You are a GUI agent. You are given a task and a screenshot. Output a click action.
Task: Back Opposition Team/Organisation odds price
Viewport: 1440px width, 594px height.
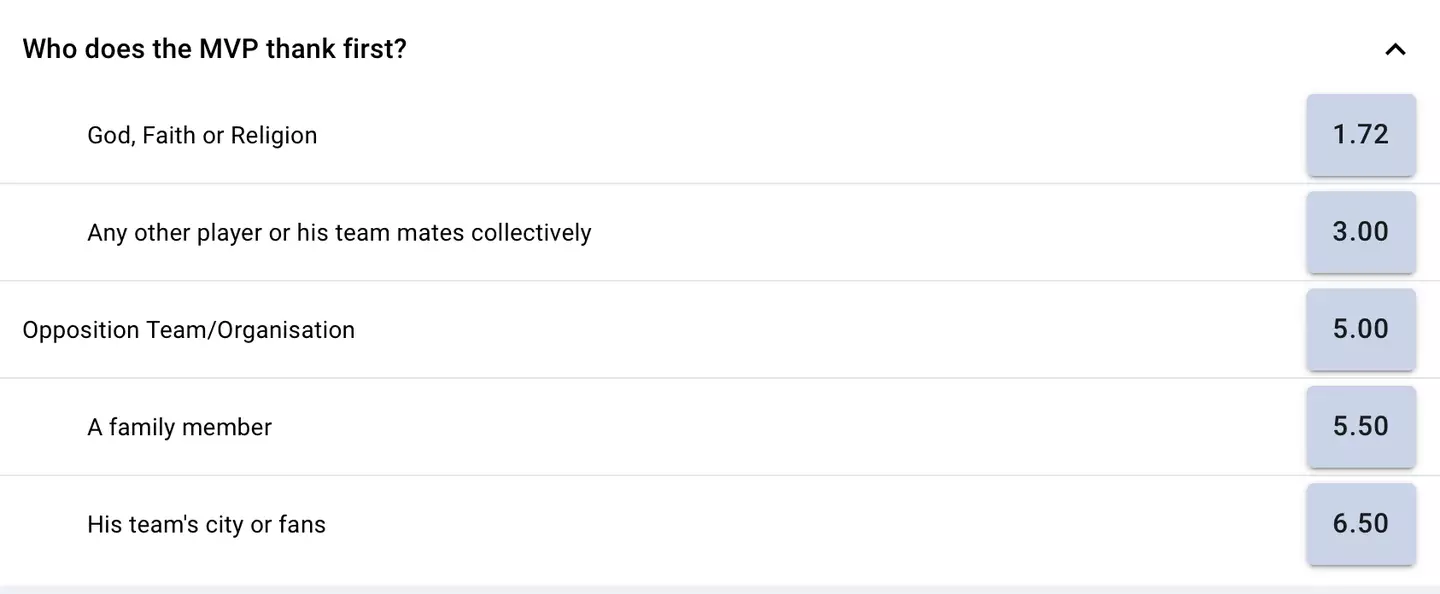(x=1360, y=329)
